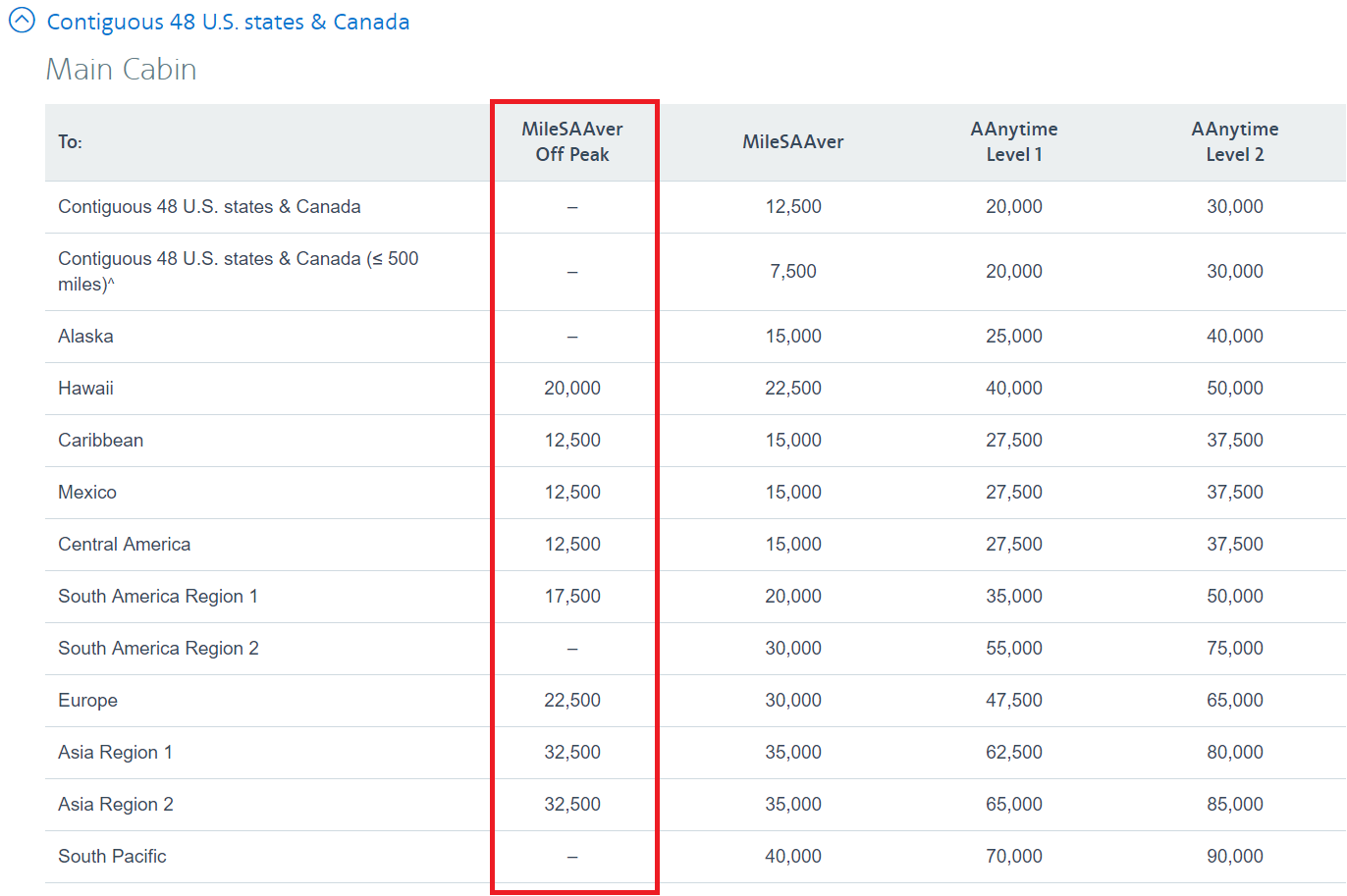This screenshot has width=1347, height=896.
Task: Click the MileSAAver column header
Action: coord(793,142)
